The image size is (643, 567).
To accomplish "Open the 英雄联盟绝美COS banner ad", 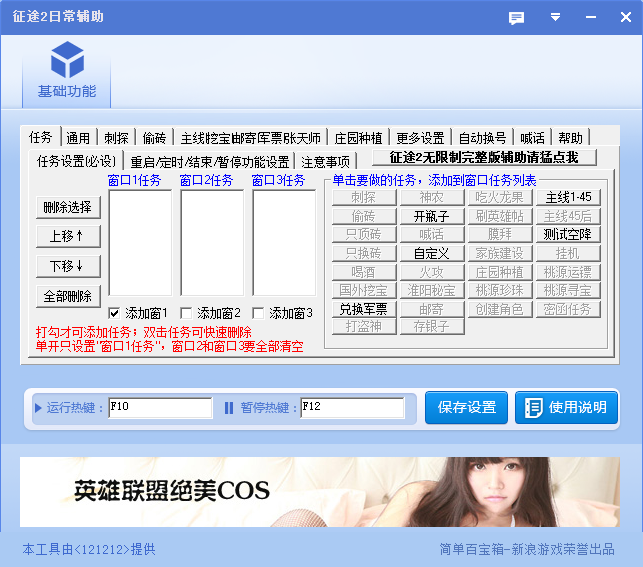I will (320, 492).
